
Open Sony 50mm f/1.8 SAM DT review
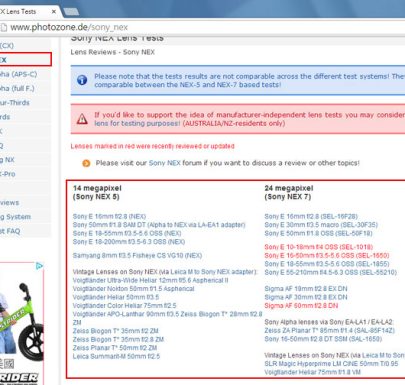[159, 225]
